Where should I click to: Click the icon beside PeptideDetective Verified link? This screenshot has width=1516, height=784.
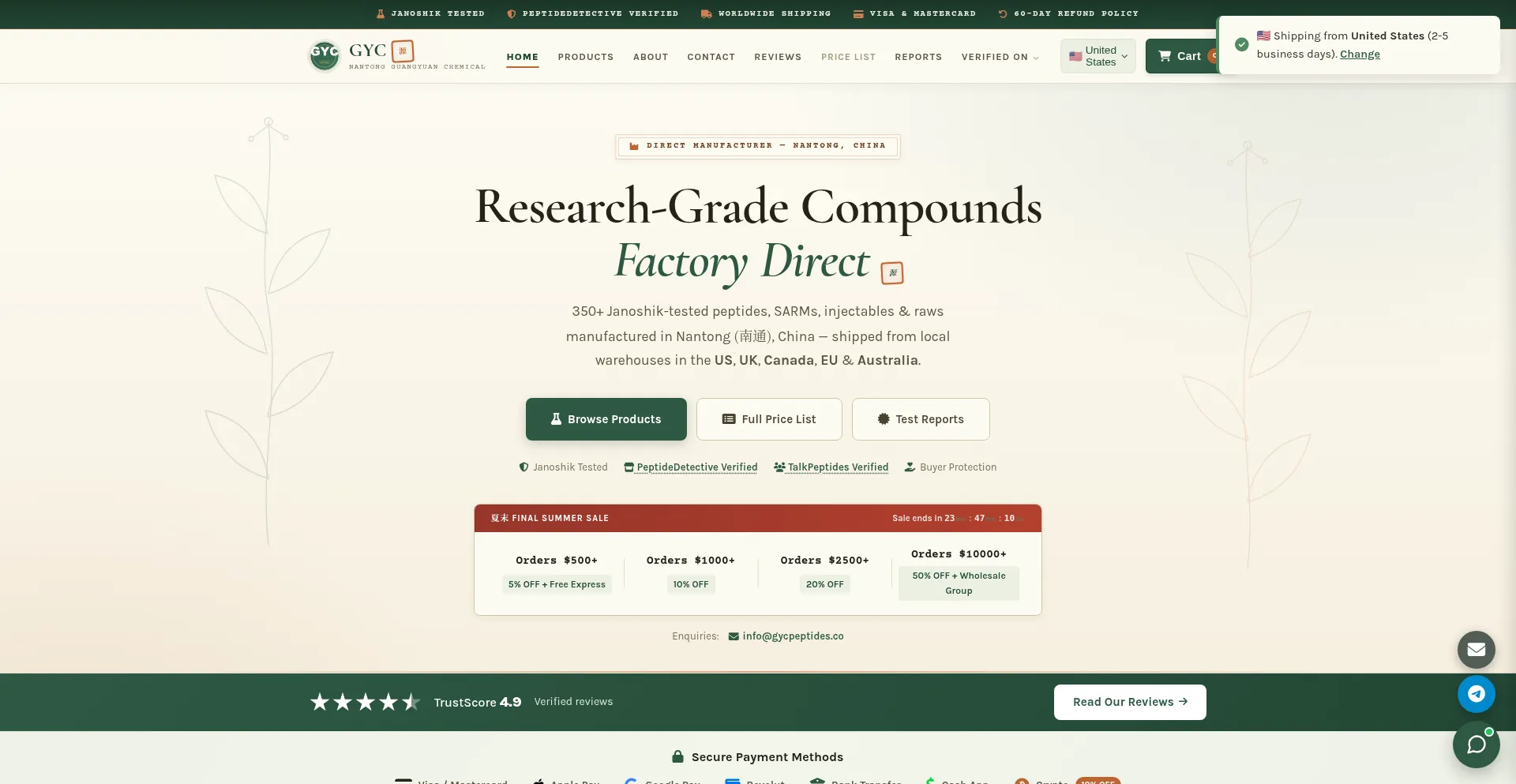[629, 467]
